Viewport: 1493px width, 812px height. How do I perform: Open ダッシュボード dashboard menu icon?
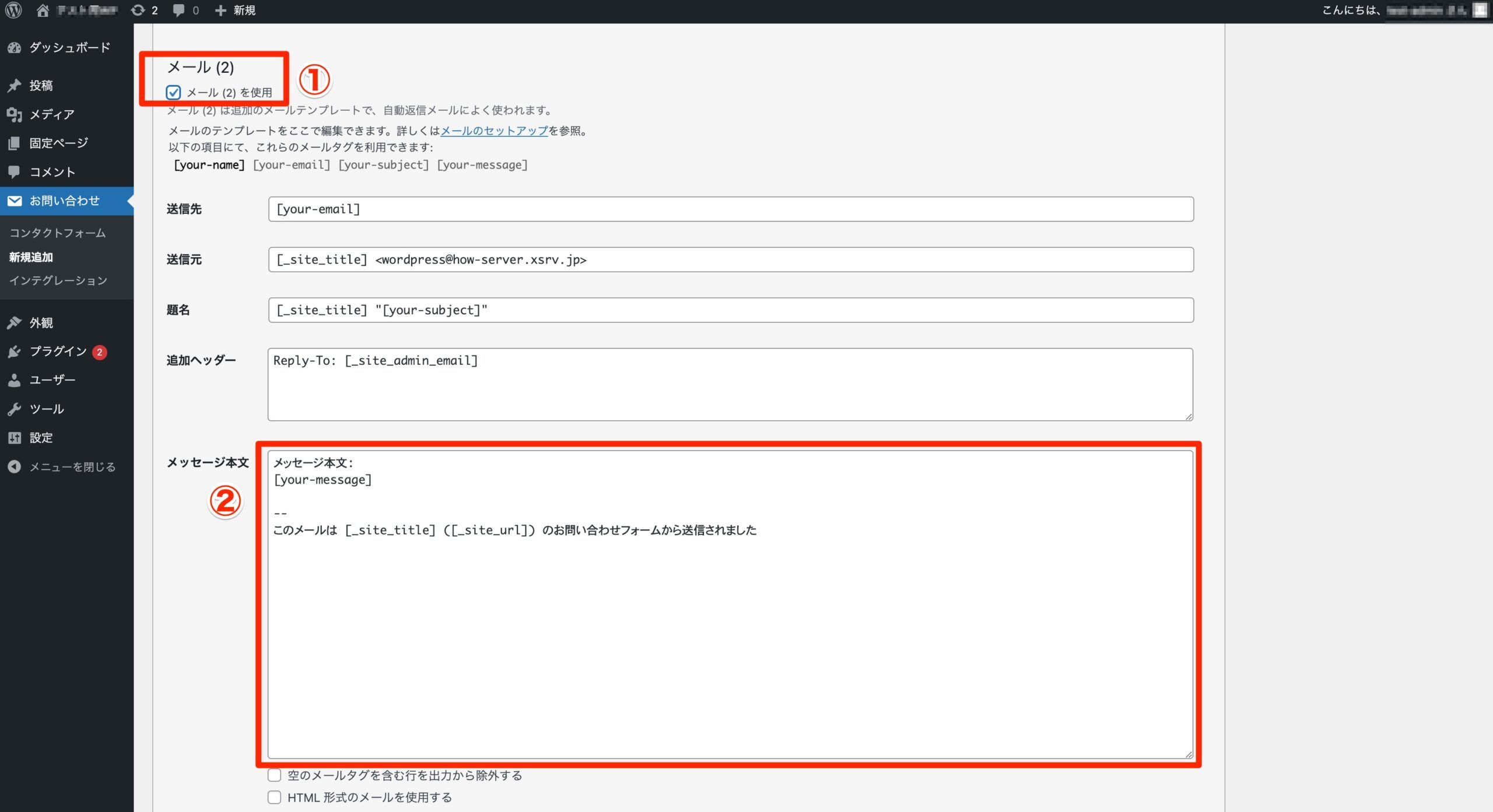point(15,48)
